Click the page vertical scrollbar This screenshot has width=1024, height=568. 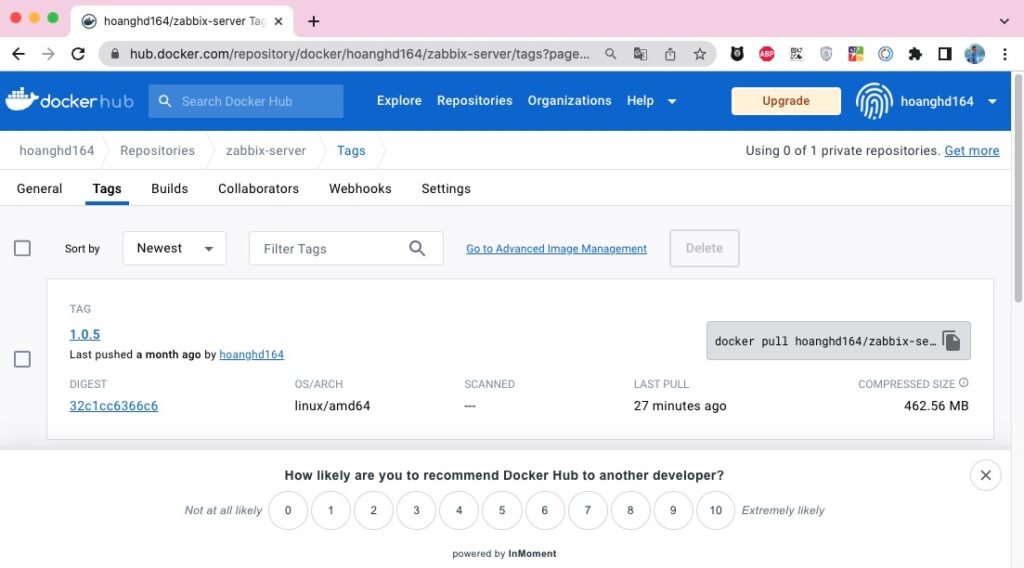(1017, 188)
